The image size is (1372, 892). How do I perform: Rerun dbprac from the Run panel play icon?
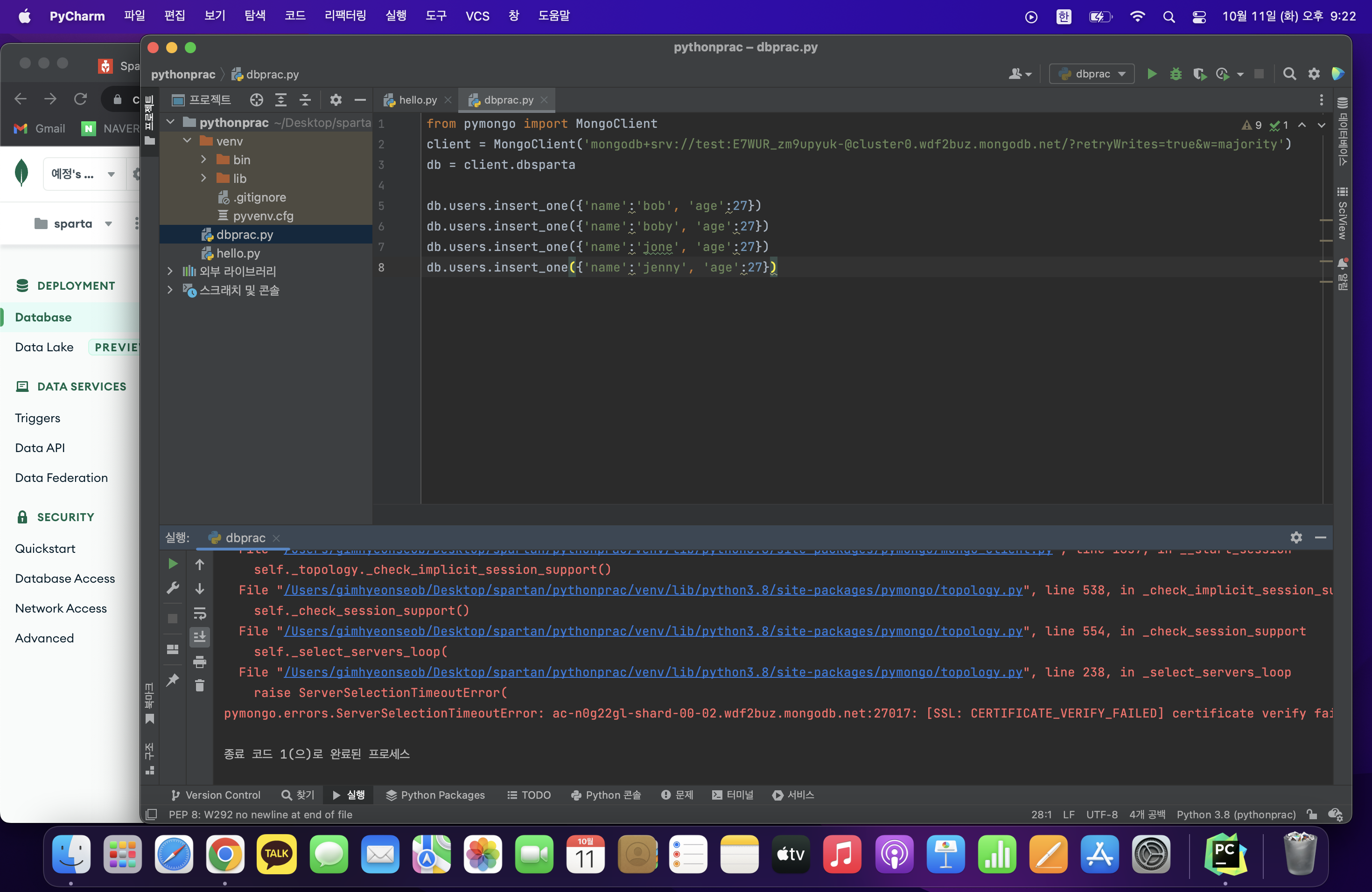[x=172, y=564]
